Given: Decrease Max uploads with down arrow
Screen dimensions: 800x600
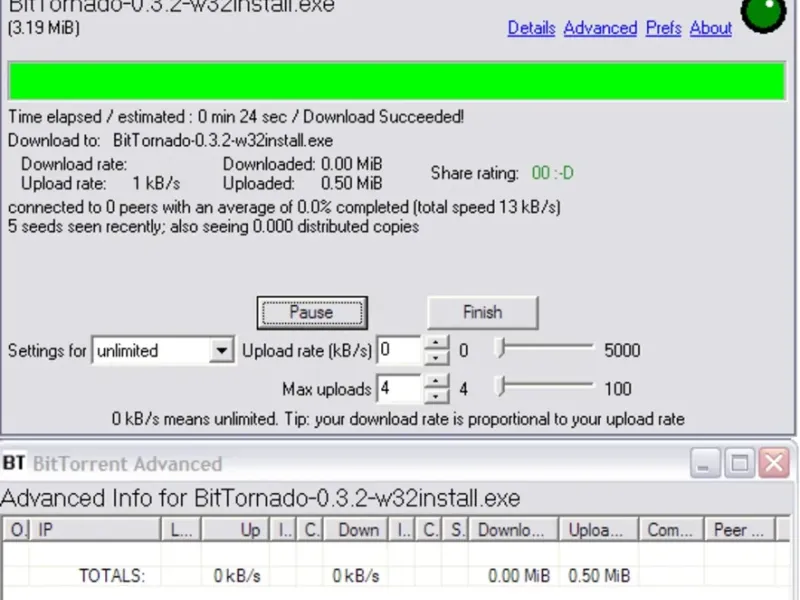Looking at the screenshot, I should (436, 396).
